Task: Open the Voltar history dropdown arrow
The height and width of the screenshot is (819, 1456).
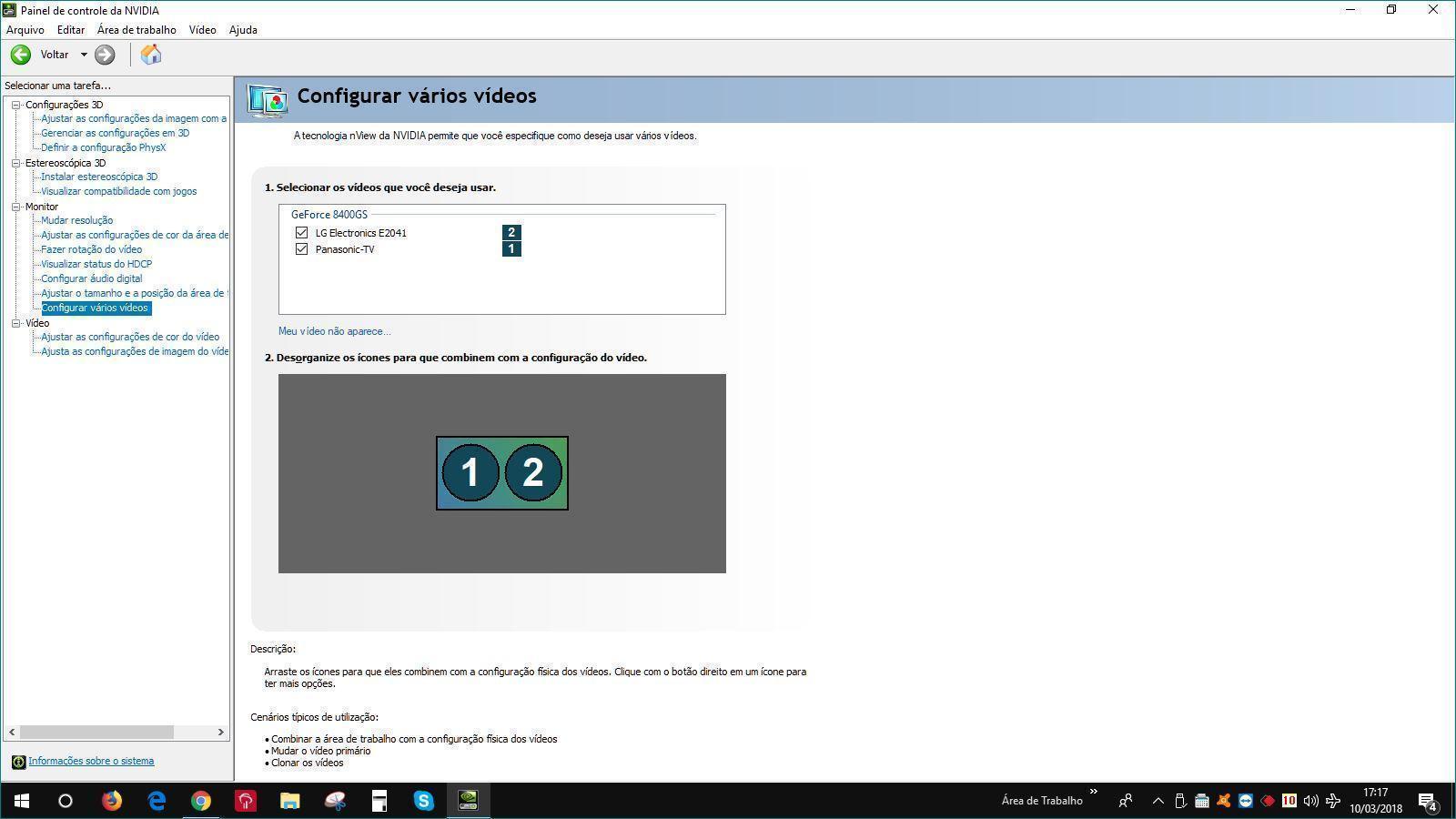Action: [x=84, y=55]
